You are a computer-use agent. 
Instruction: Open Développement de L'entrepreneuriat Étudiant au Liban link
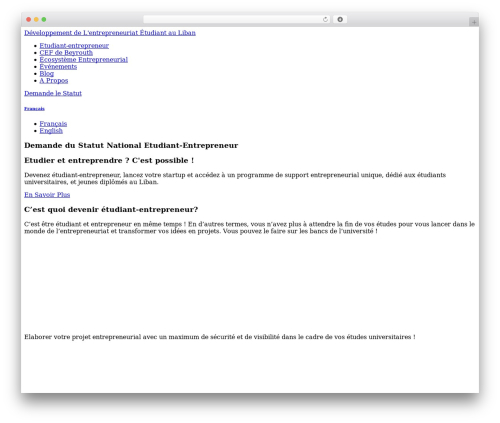(110, 33)
